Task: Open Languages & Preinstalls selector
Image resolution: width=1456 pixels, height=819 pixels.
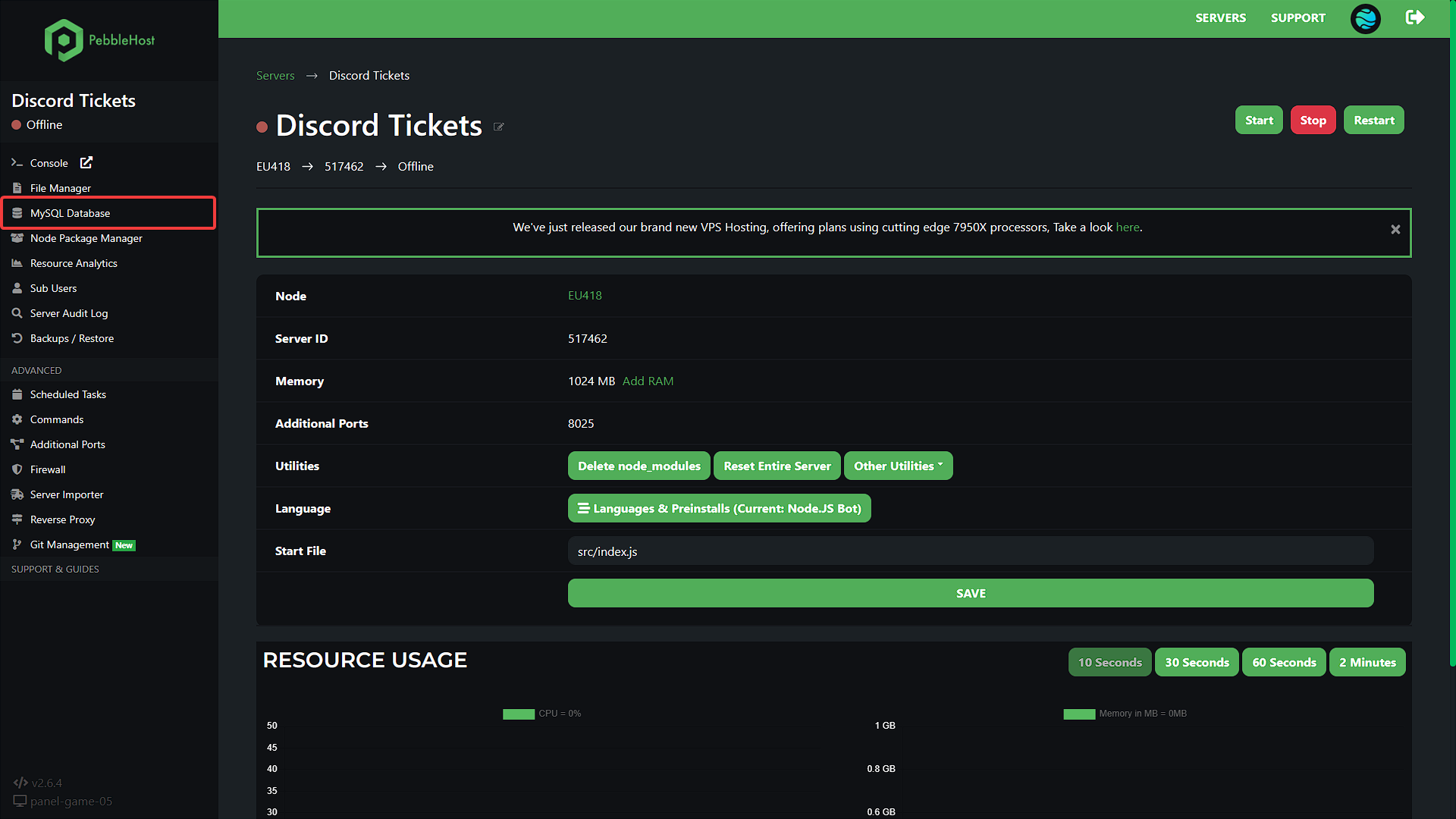Action: [719, 508]
